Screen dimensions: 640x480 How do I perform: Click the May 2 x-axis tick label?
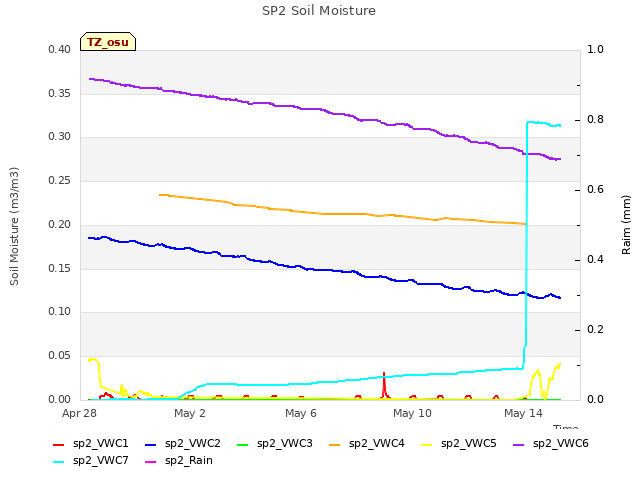190,413
